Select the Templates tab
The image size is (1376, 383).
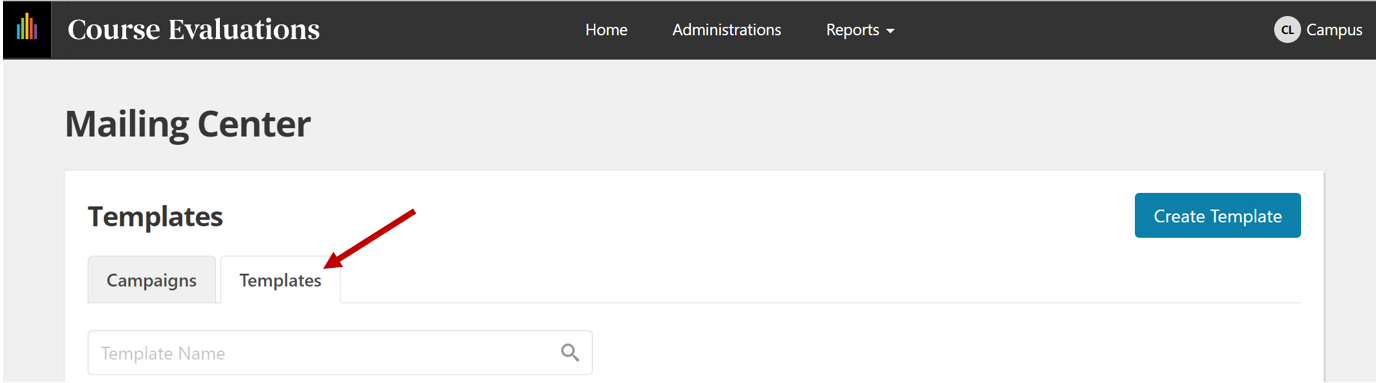tap(280, 280)
